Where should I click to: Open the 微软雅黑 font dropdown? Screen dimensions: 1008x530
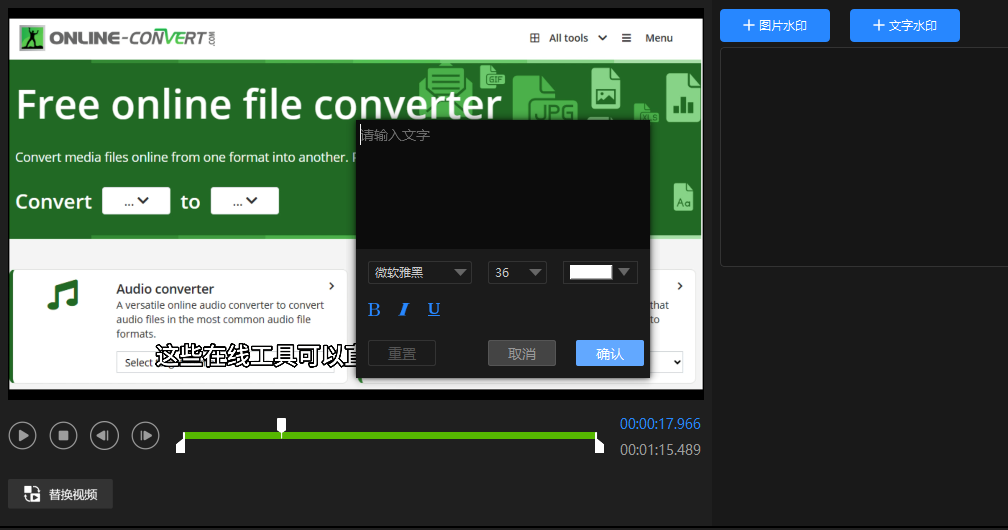tap(420, 273)
